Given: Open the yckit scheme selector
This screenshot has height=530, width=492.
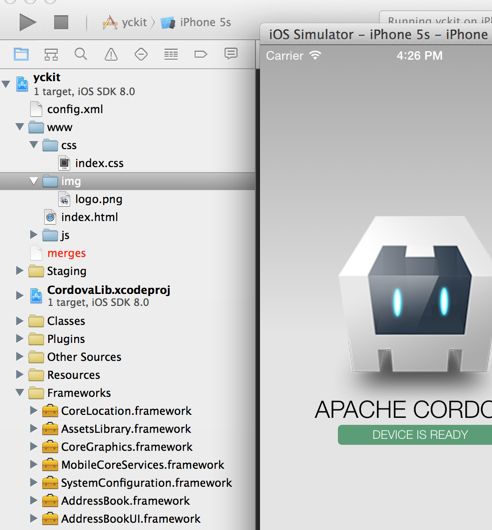Looking at the screenshot, I should 125,23.
